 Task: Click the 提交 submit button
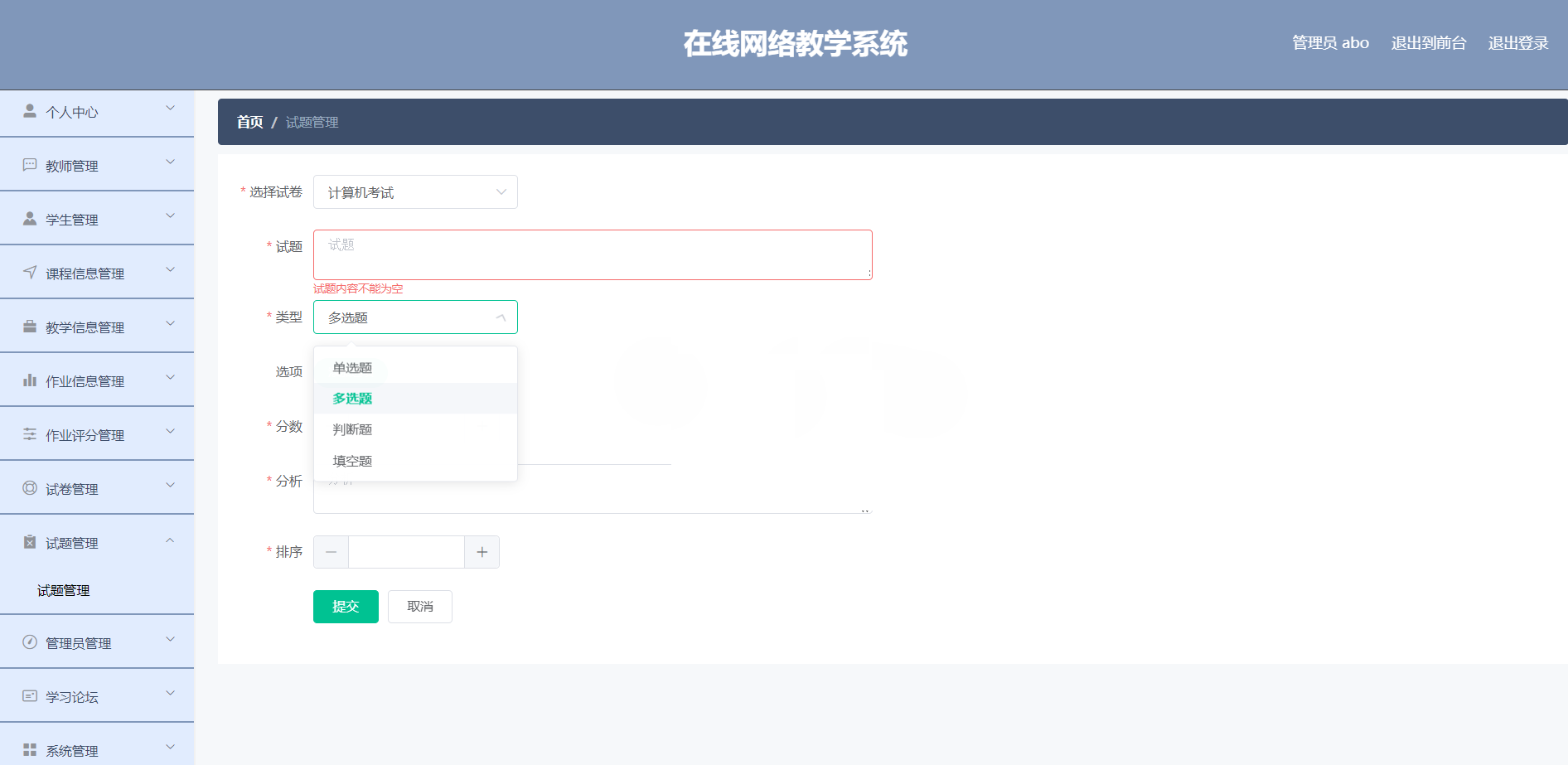[346, 606]
